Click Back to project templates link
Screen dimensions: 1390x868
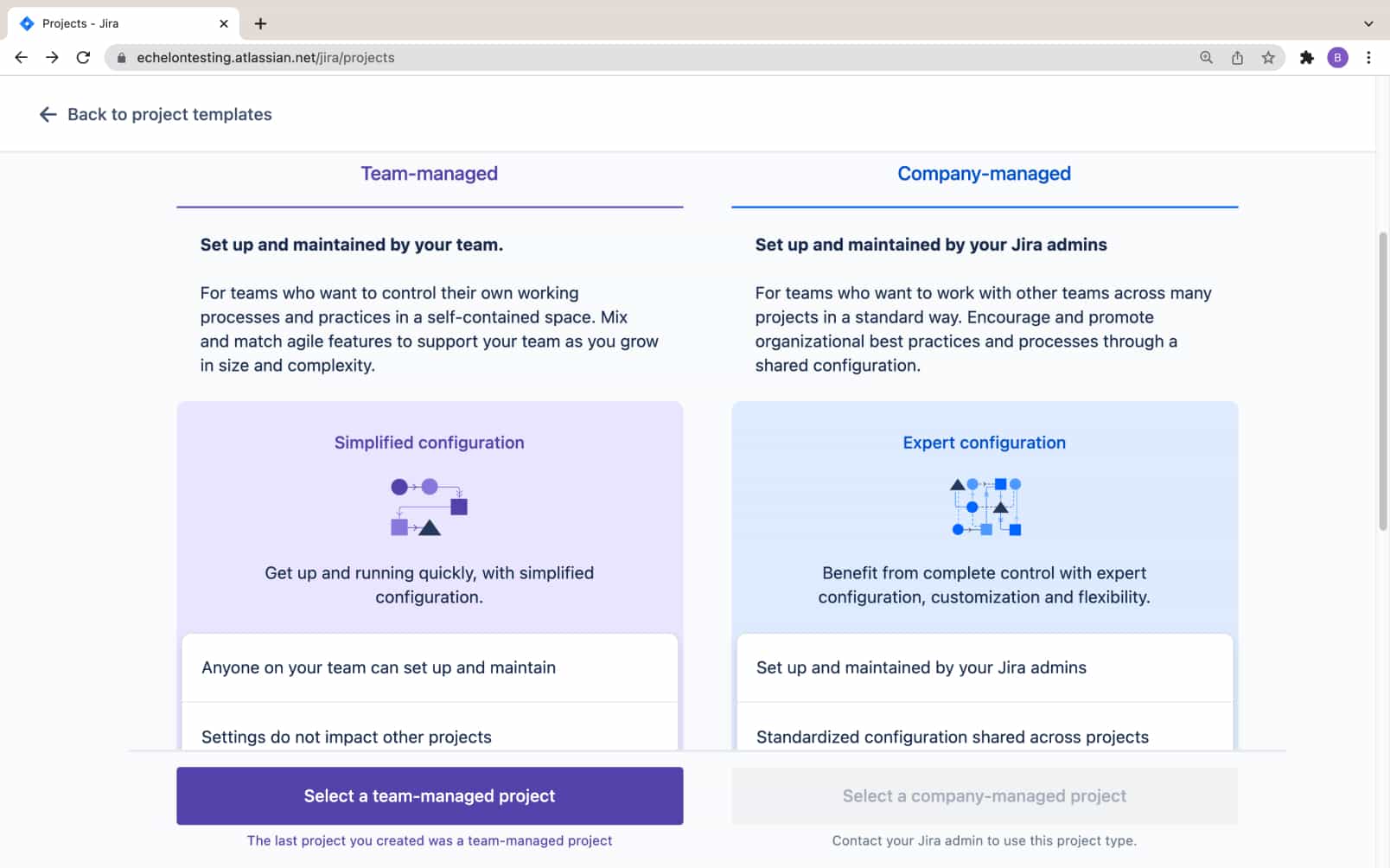pyautogui.click(x=169, y=114)
